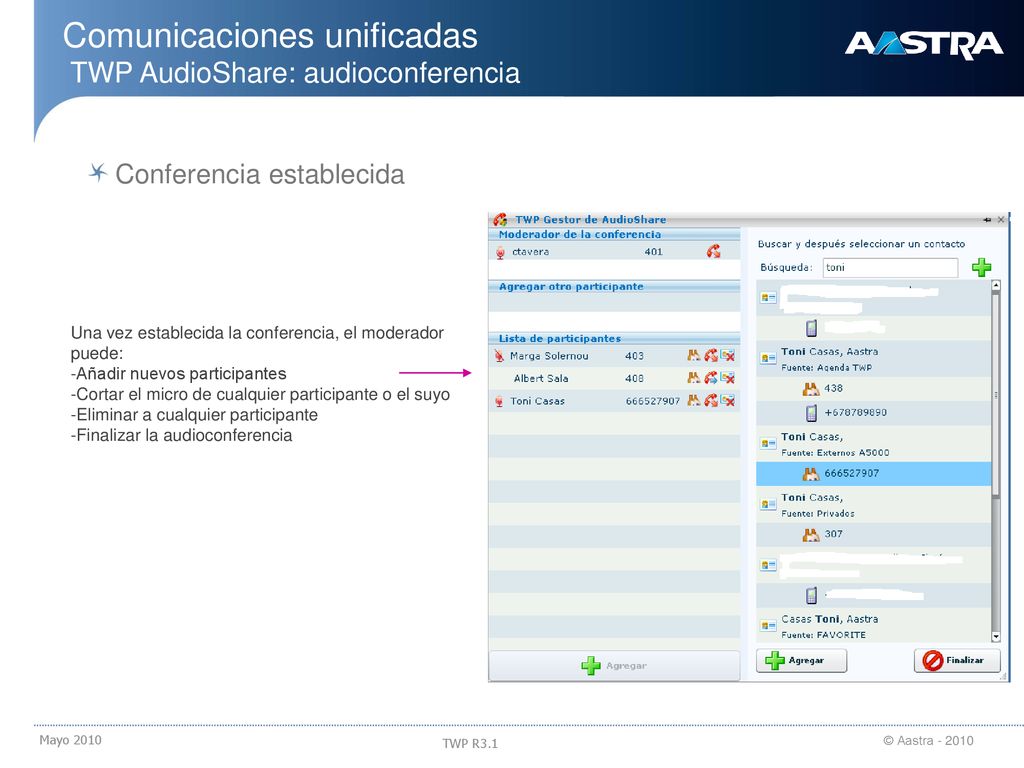Click the contact list scrollbar thumb

[996, 395]
